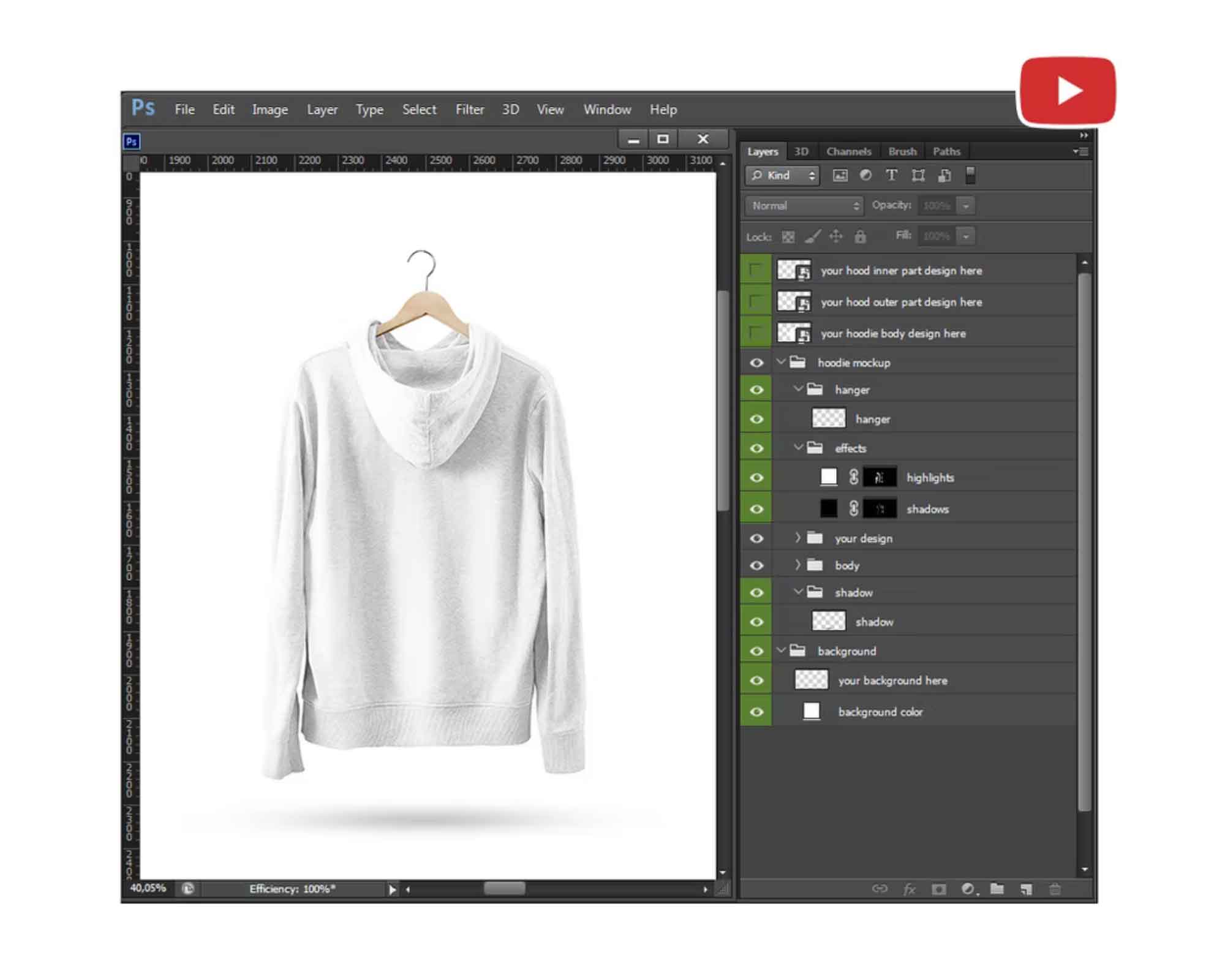Open the Opacity dropdown arrow

966,206
